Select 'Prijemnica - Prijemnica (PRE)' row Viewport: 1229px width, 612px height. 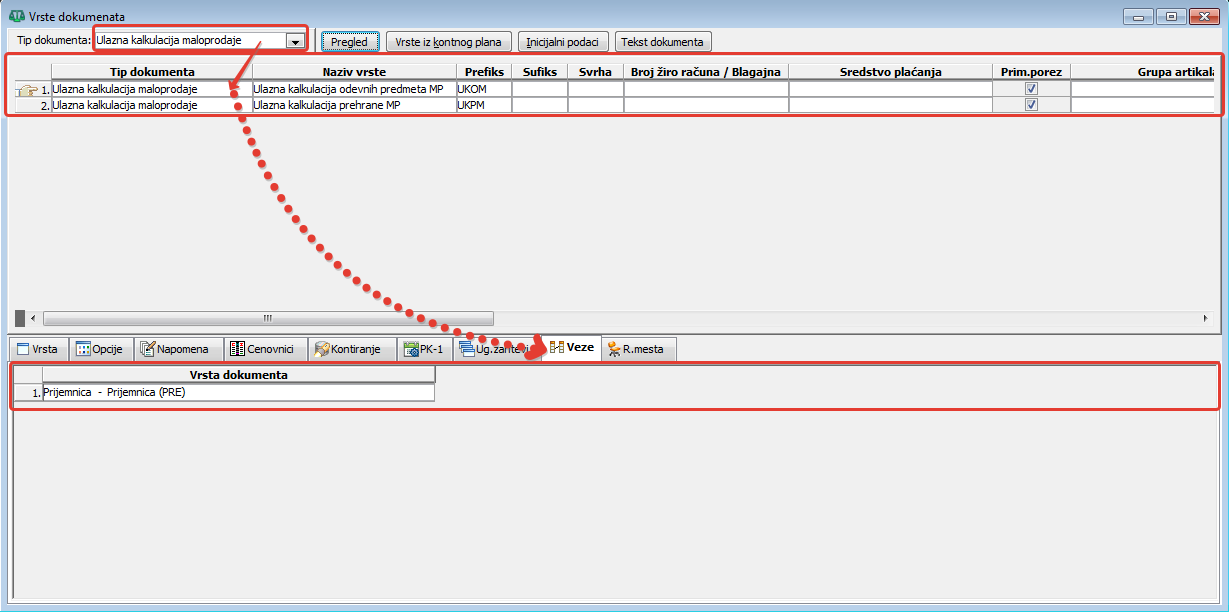pyautogui.click(x=238, y=393)
